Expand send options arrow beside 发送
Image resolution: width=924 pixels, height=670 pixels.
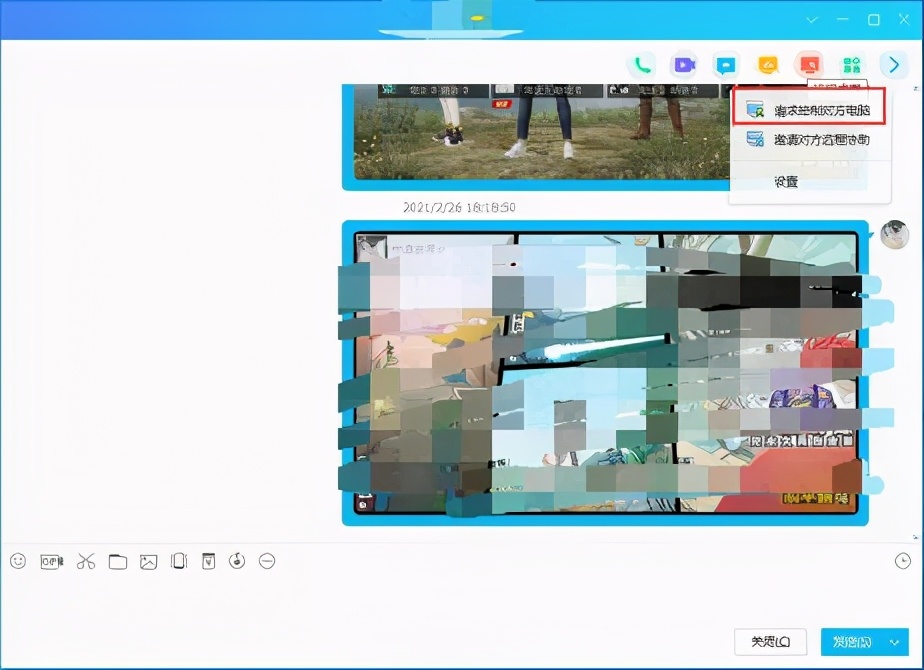895,642
